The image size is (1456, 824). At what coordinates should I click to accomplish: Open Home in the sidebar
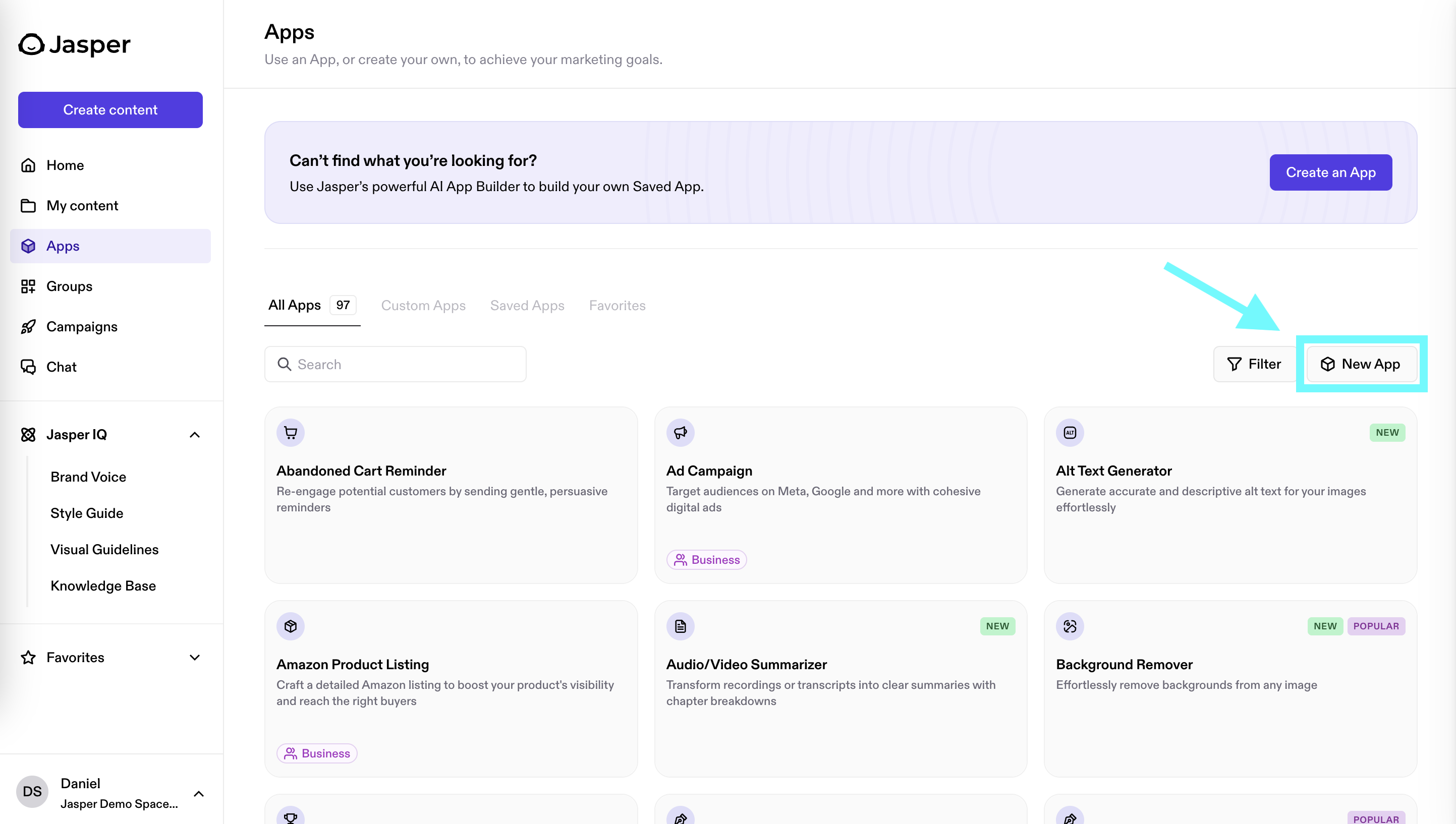coord(110,165)
